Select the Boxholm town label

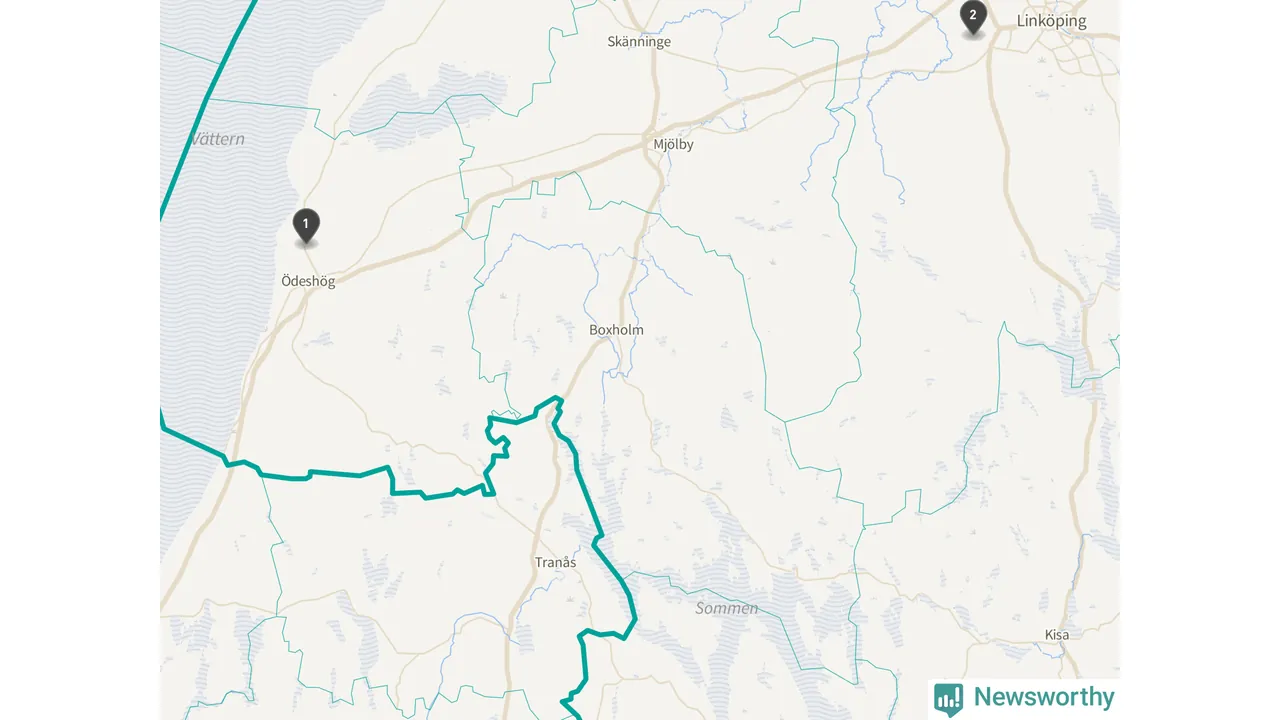click(x=616, y=330)
